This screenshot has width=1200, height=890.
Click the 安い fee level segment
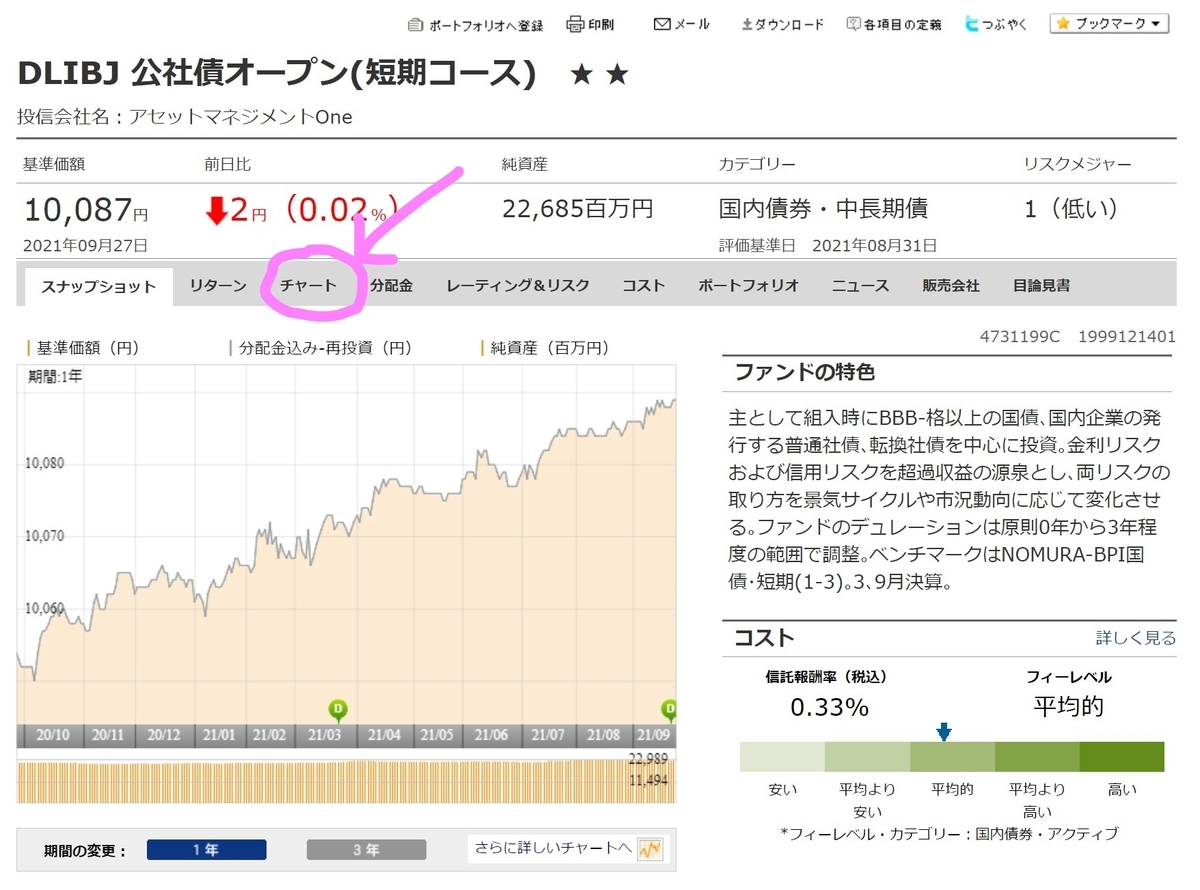782,756
